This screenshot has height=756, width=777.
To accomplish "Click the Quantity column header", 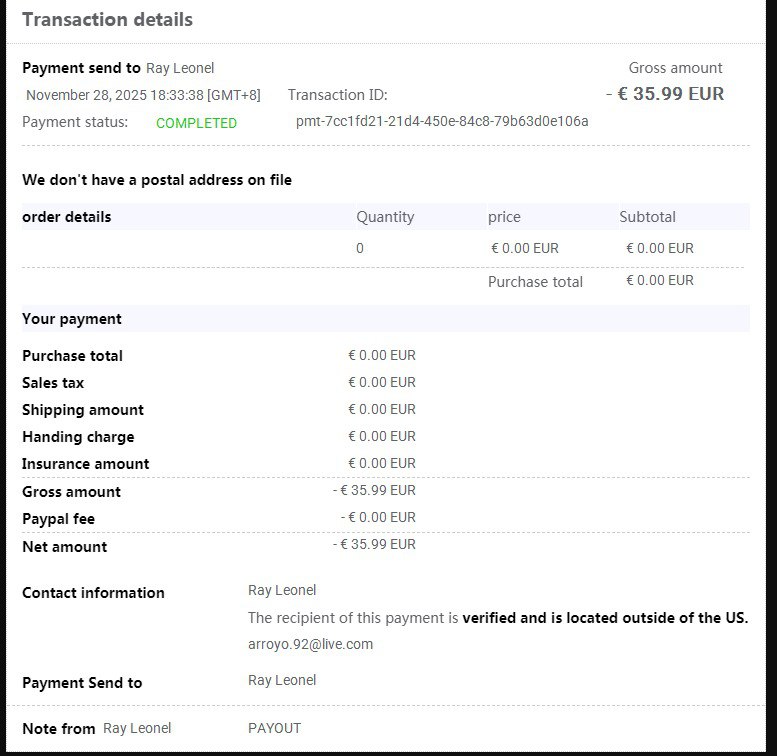I will click(385, 217).
